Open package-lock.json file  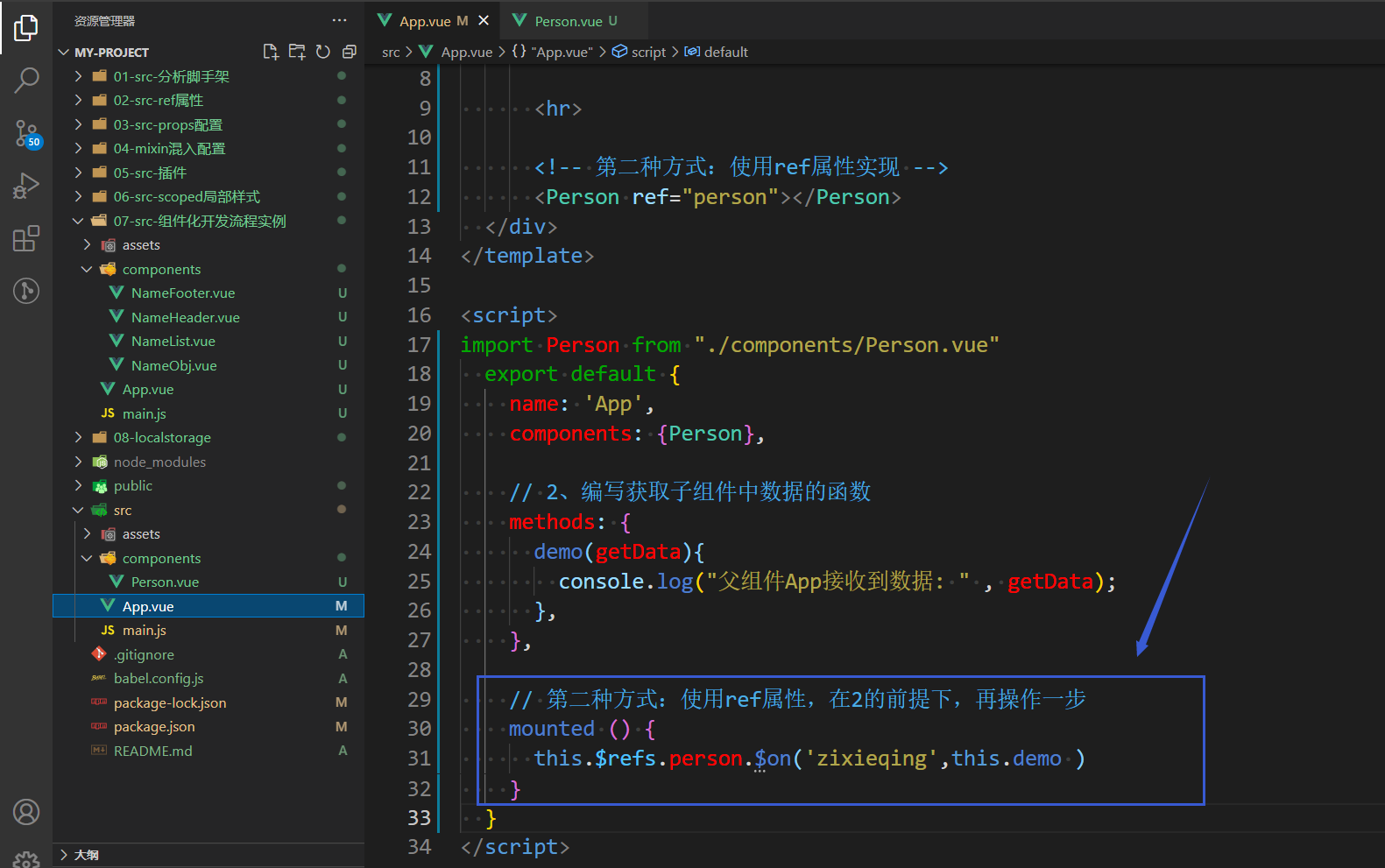208,702
